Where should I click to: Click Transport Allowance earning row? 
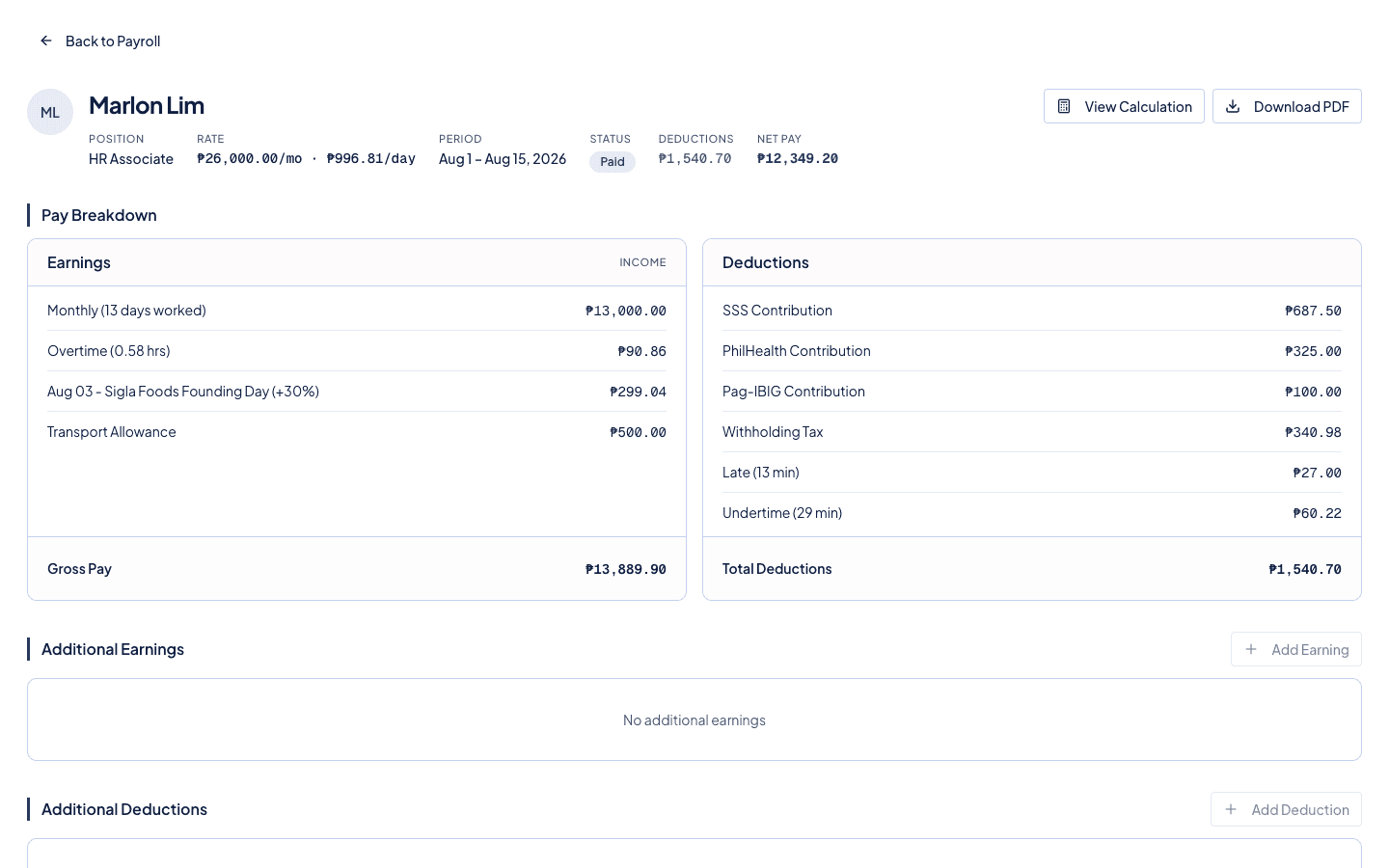tap(357, 432)
